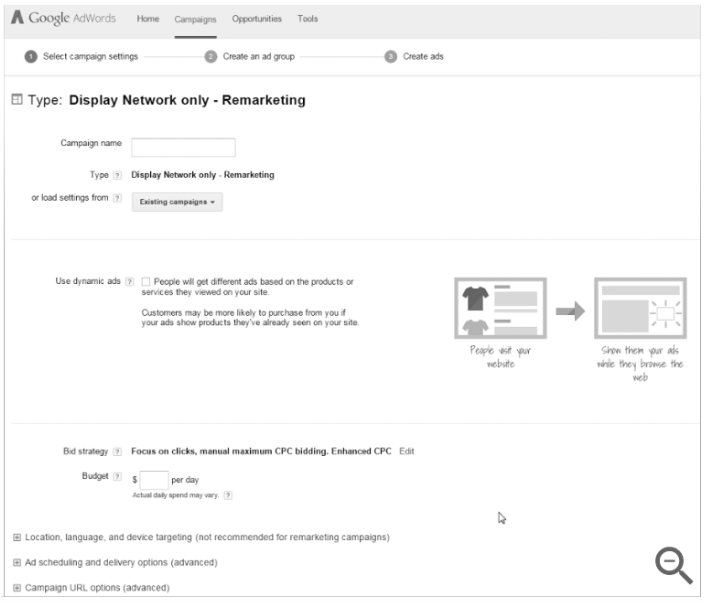The image size is (706, 604).
Task: Open the Existing campaigns dropdown
Action: (x=177, y=202)
